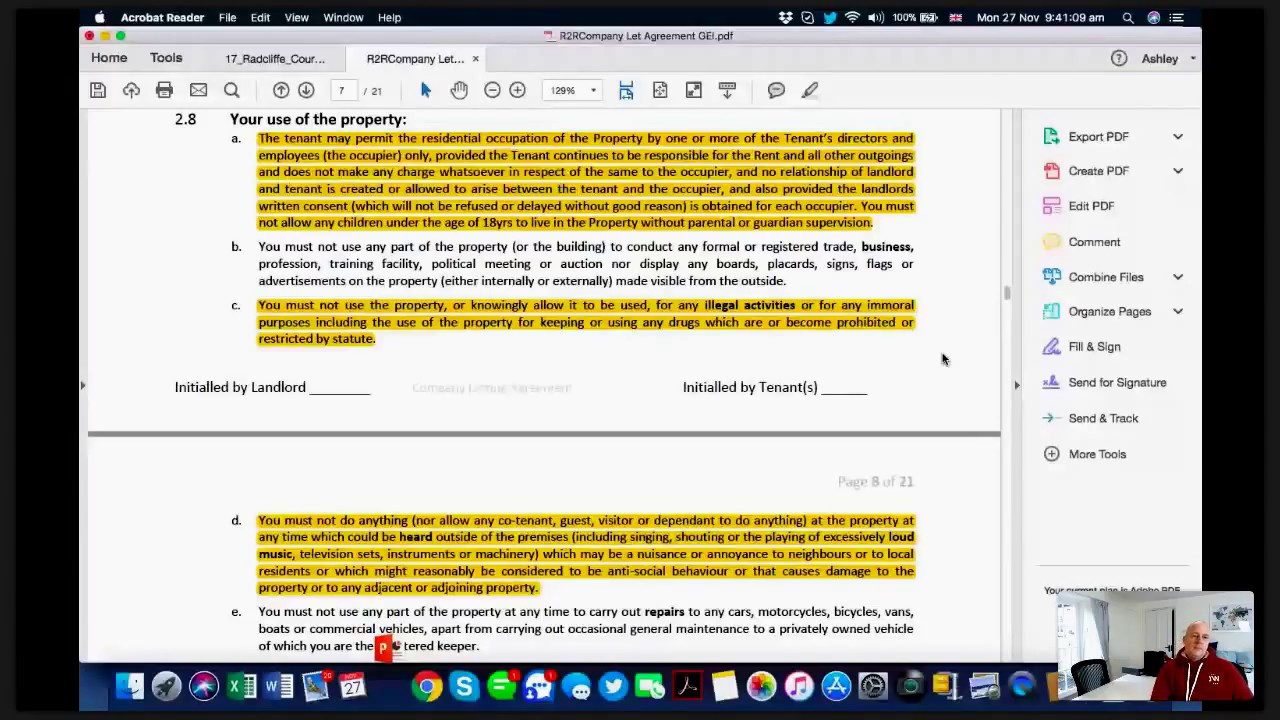Image resolution: width=1280 pixels, height=720 pixels.
Task: Switch to the 17_Radcliffe_Cour... tab
Action: pos(275,59)
